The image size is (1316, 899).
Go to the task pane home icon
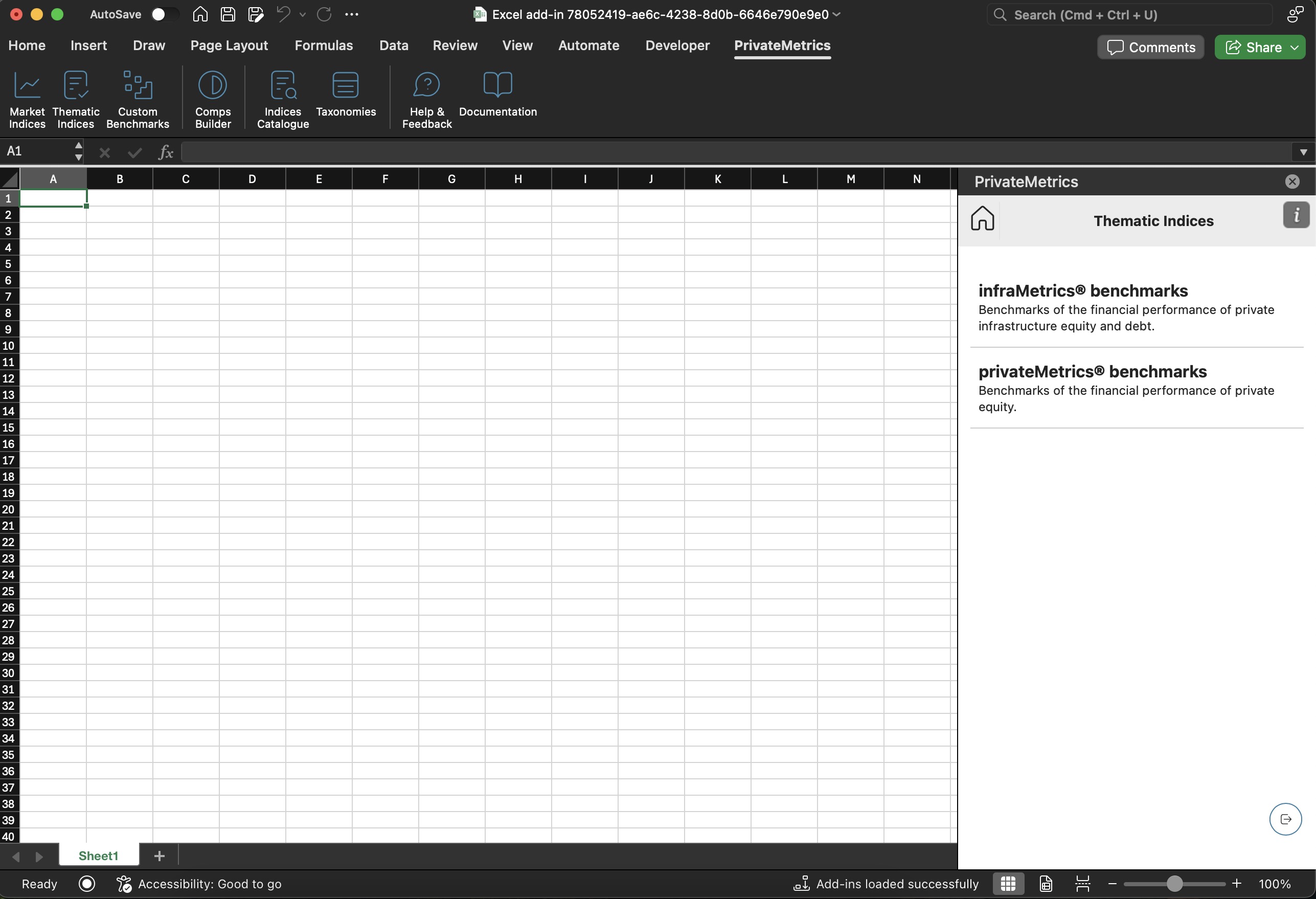point(983,219)
